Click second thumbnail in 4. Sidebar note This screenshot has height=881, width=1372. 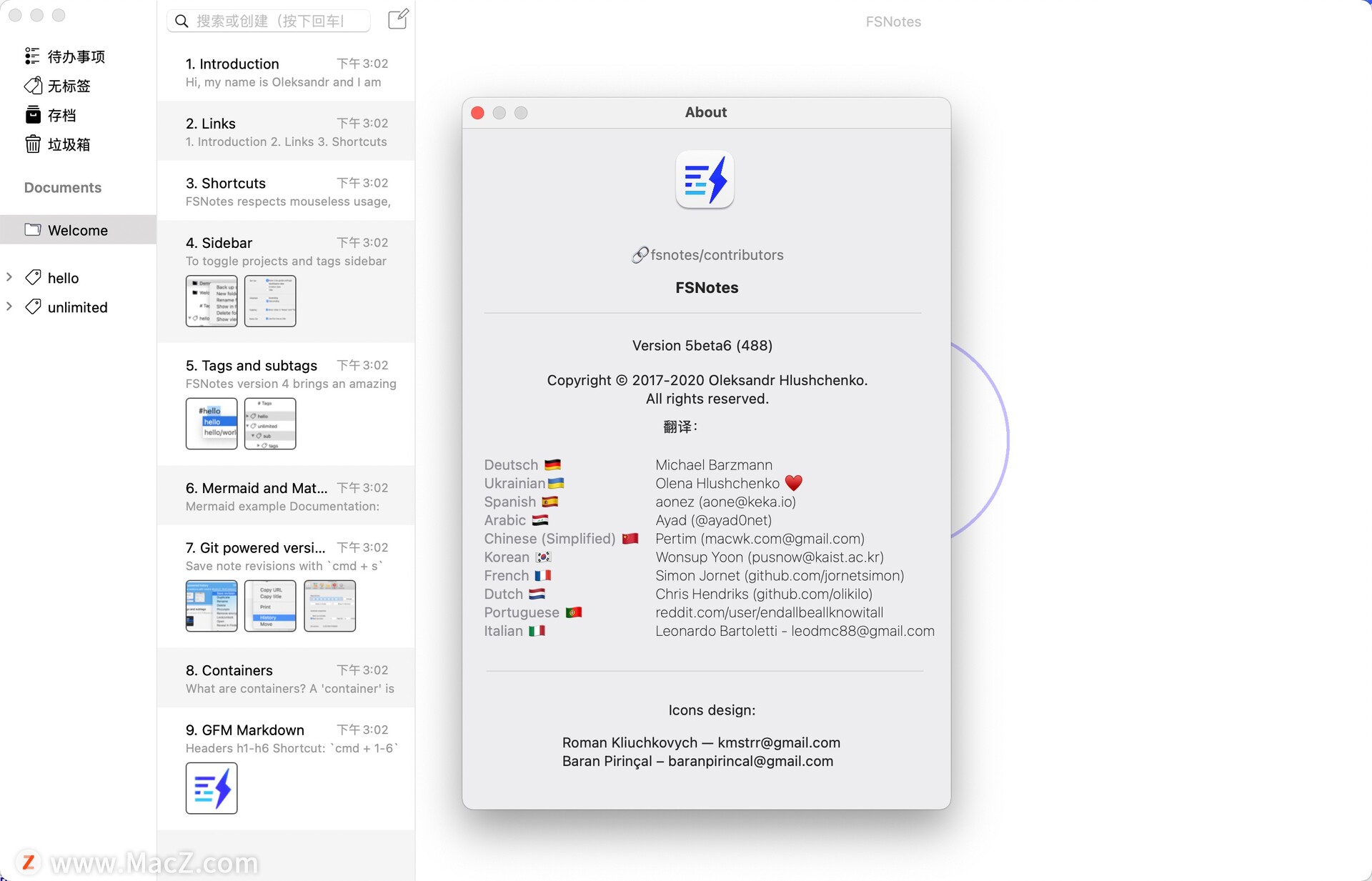270,301
